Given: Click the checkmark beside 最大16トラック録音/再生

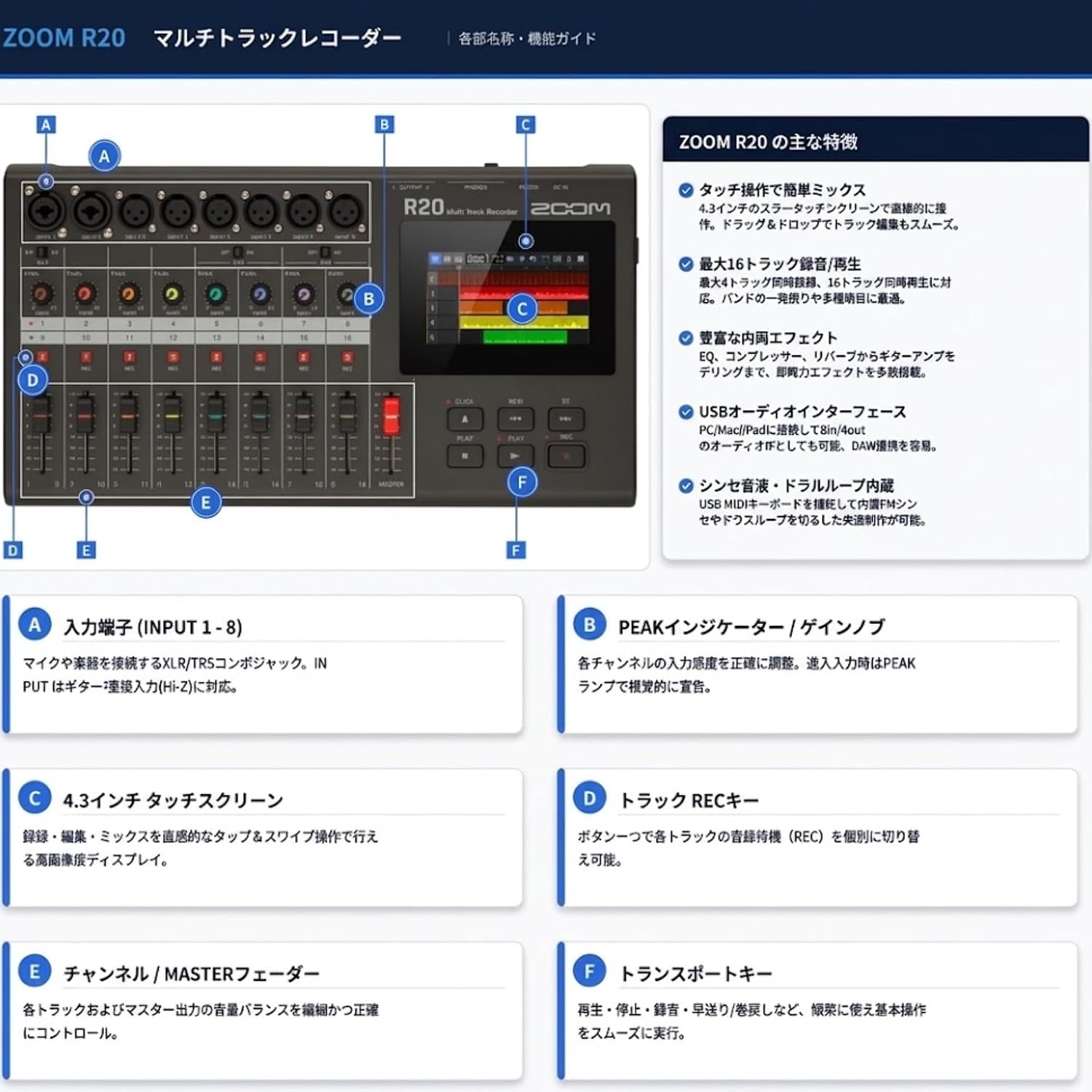Looking at the screenshot, I should coord(685,264).
